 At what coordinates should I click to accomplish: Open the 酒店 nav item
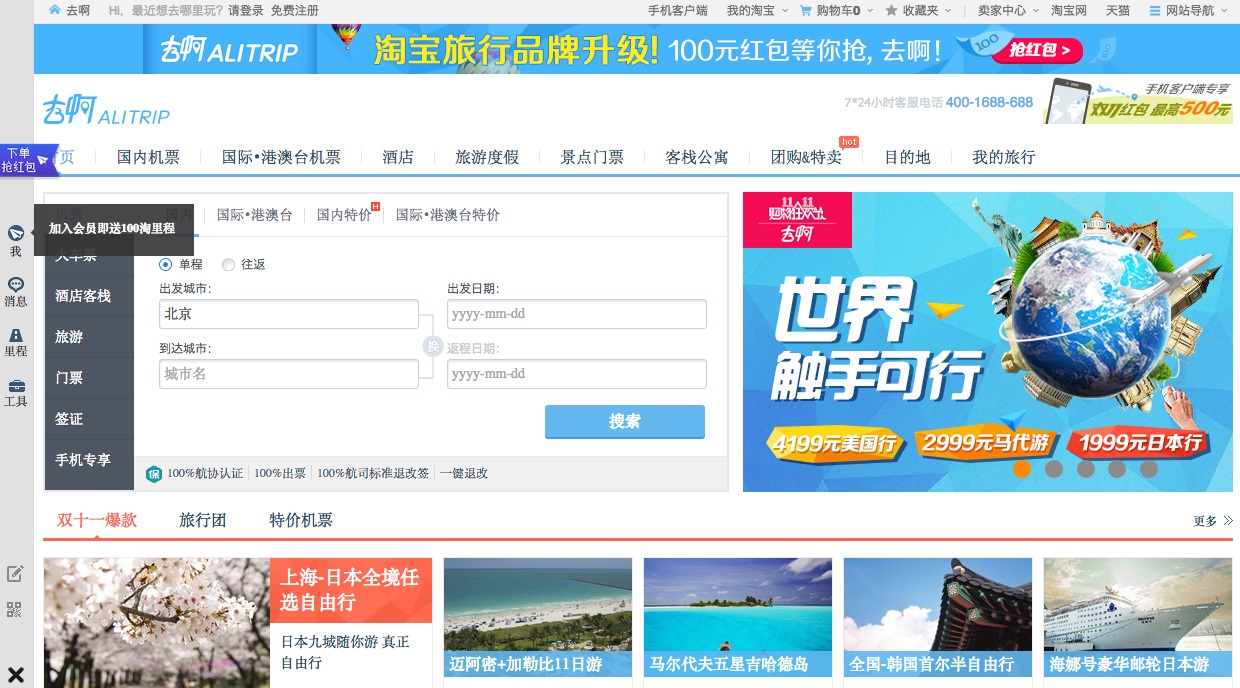pyautogui.click(x=398, y=157)
